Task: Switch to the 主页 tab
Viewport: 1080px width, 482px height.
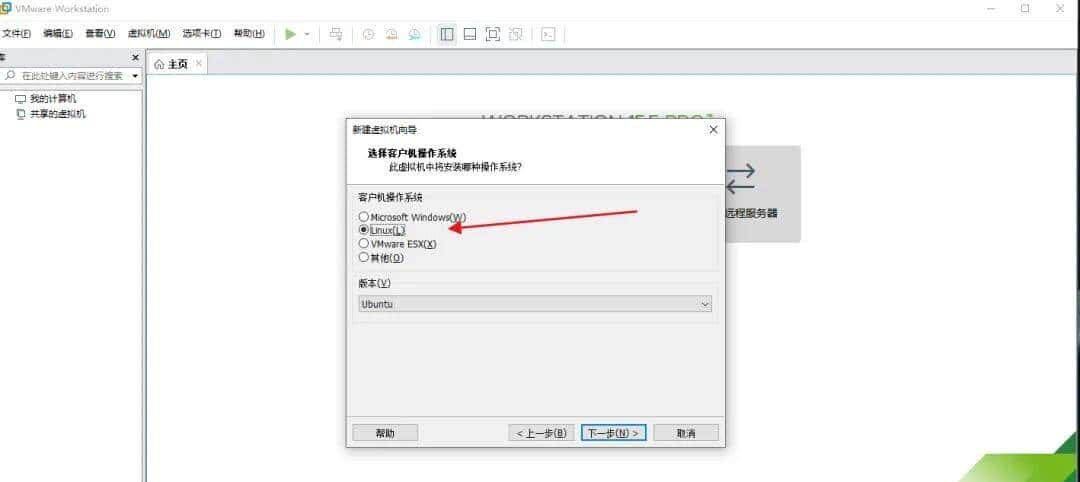Action: point(178,64)
